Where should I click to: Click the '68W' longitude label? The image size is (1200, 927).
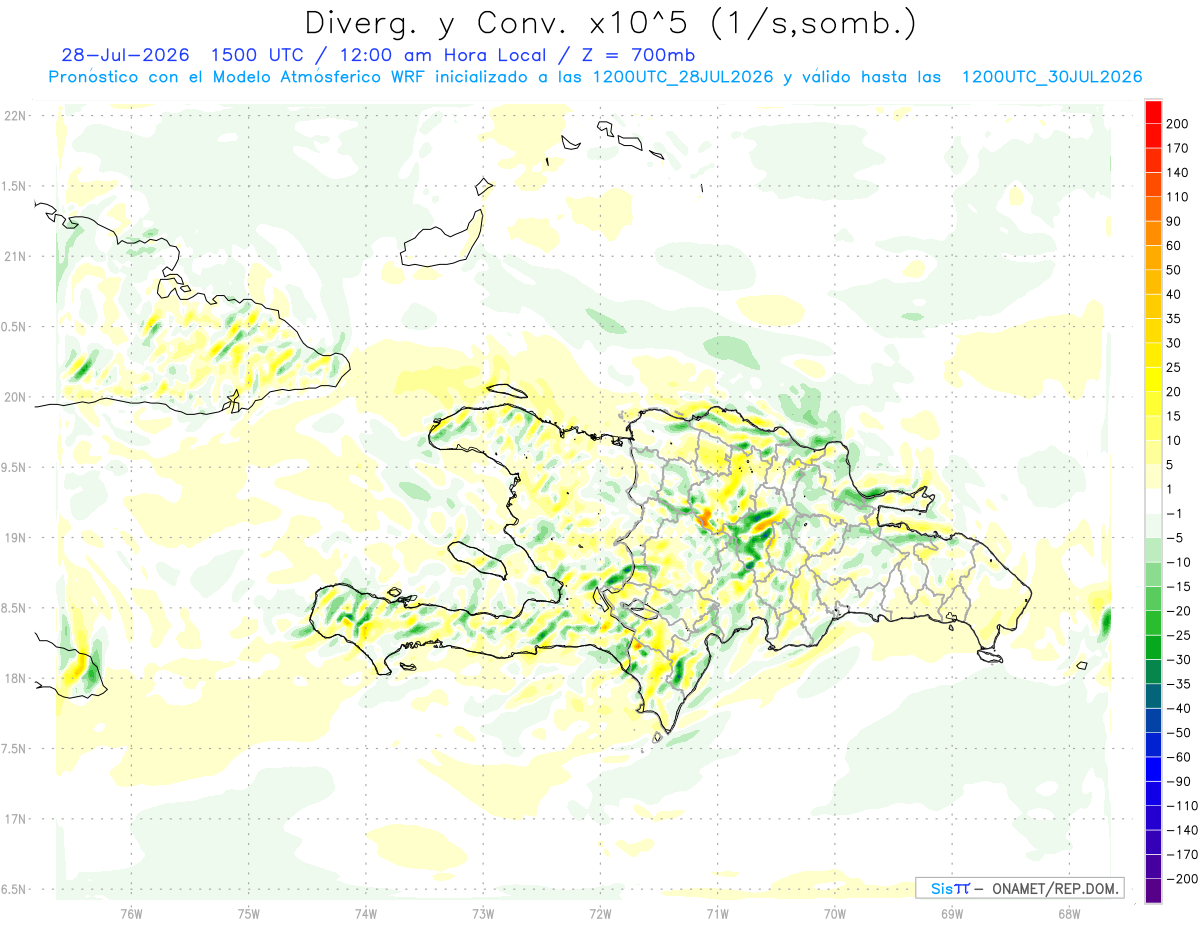(x=1069, y=912)
